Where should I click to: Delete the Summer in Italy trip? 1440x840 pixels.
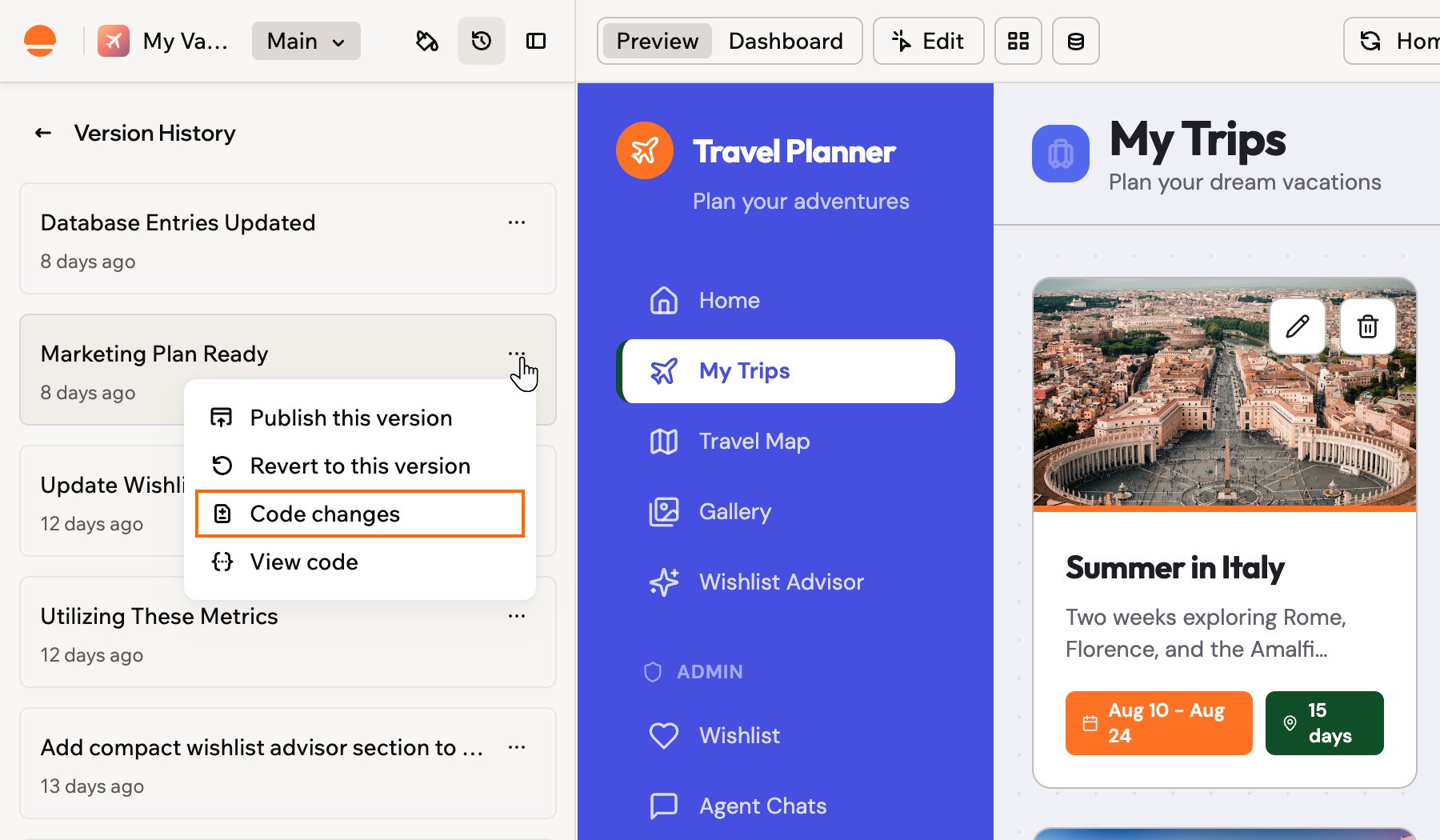coord(1368,326)
